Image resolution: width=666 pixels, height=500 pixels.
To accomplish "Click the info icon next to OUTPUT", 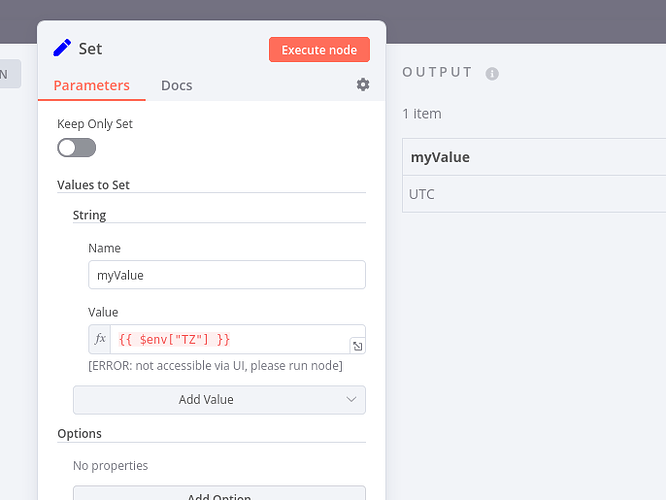I will click(x=492, y=73).
